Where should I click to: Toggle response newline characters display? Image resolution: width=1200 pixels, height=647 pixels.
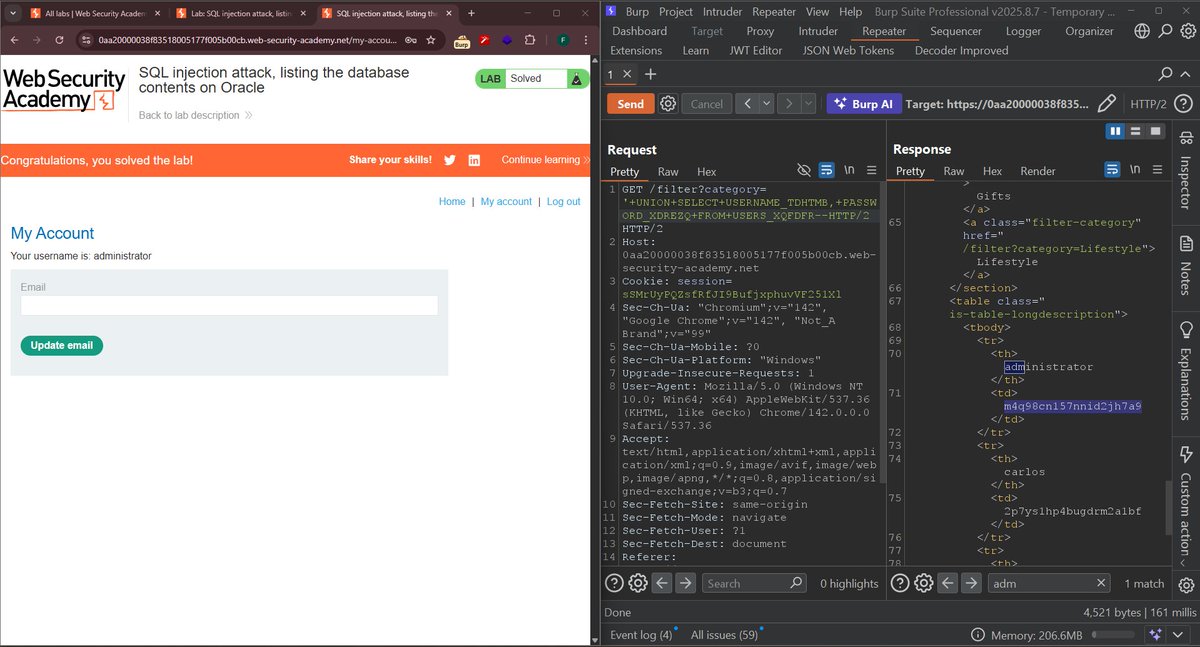pyautogui.click(x=1134, y=170)
